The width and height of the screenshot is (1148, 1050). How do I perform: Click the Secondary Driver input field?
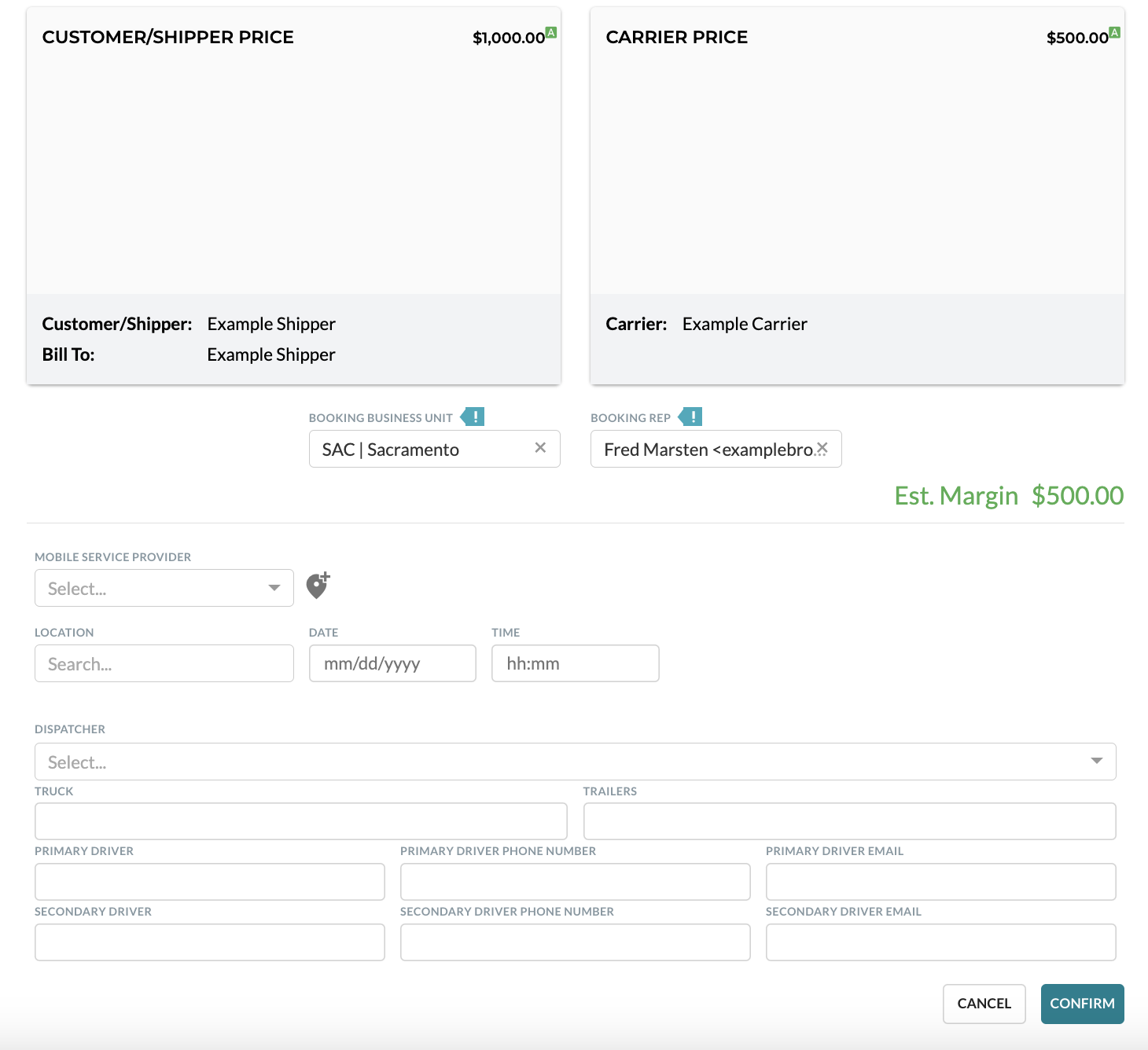click(210, 942)
